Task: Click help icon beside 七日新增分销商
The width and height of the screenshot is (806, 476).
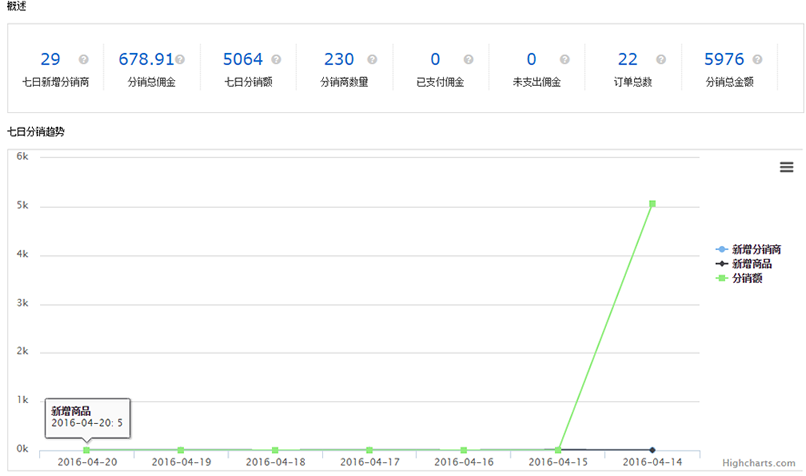Action: tap(84, 60)
